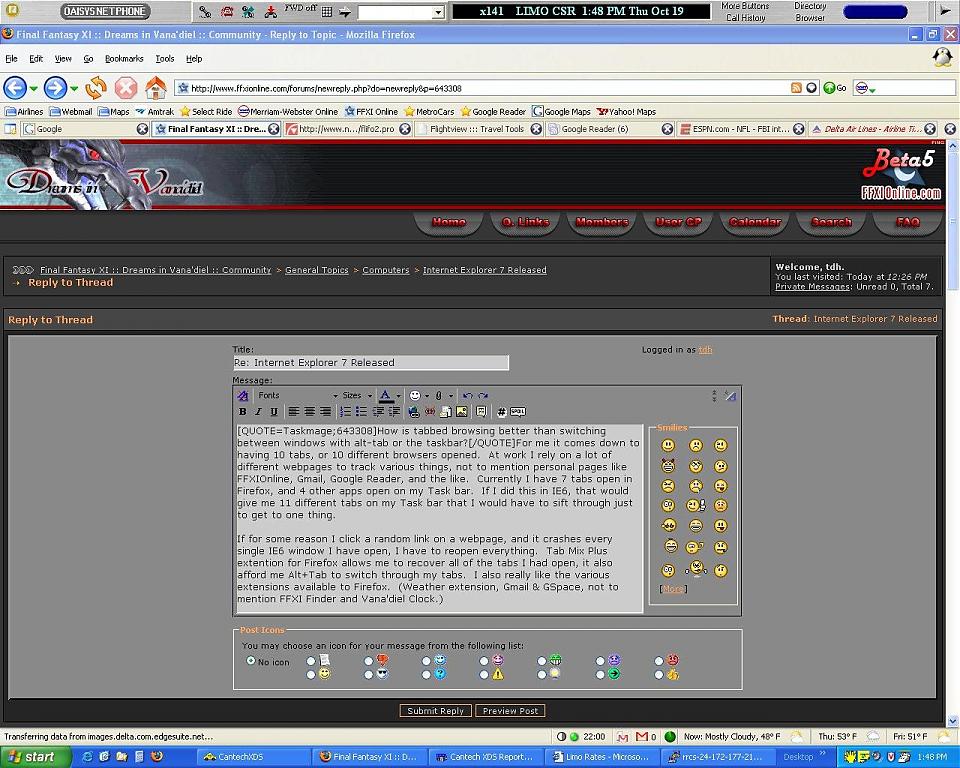
Task: Decrease indent in the message
Action: click(x=378, y=412)
